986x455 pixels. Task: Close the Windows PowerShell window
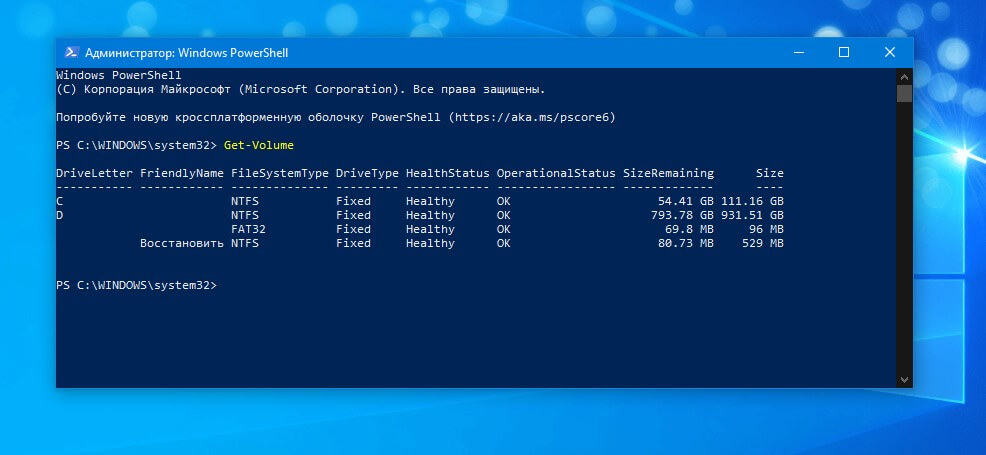point(890,53)
